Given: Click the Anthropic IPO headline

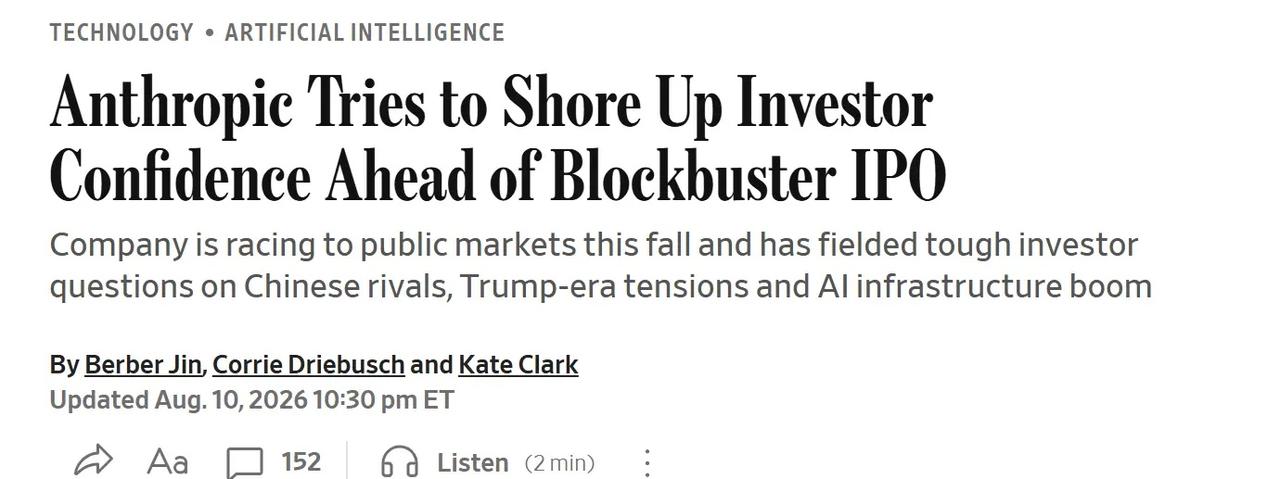Looking at the screenshot, I should click(498, 139).
